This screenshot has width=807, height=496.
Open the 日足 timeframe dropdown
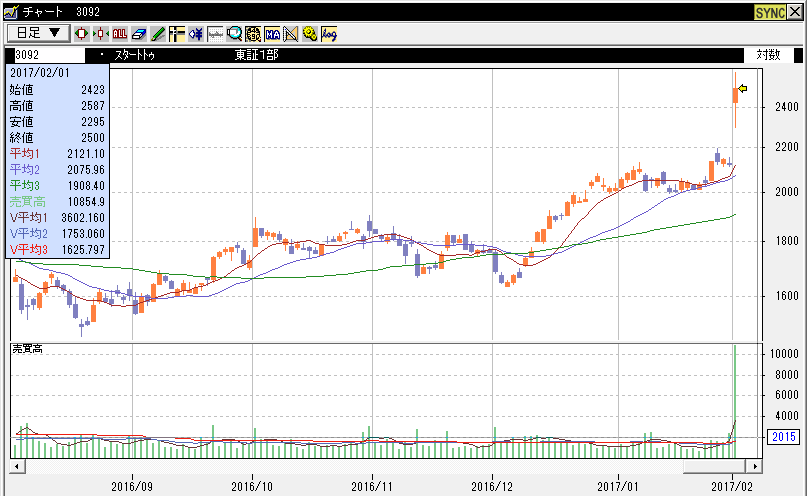tap(37, 33)
